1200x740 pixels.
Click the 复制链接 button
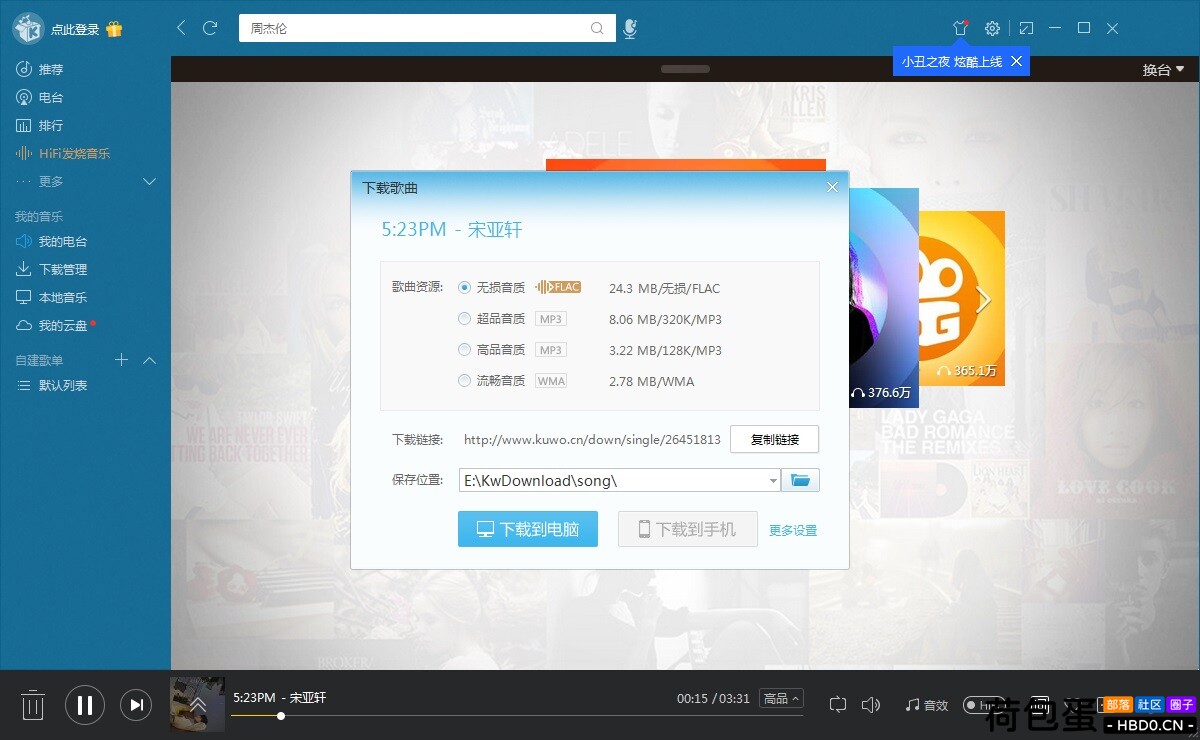click(774, 439)
